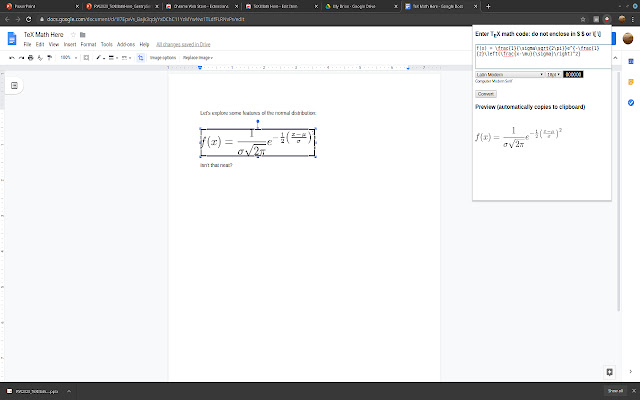Go back in browser
Screen dimensions: 640x400
click(7, 19)
